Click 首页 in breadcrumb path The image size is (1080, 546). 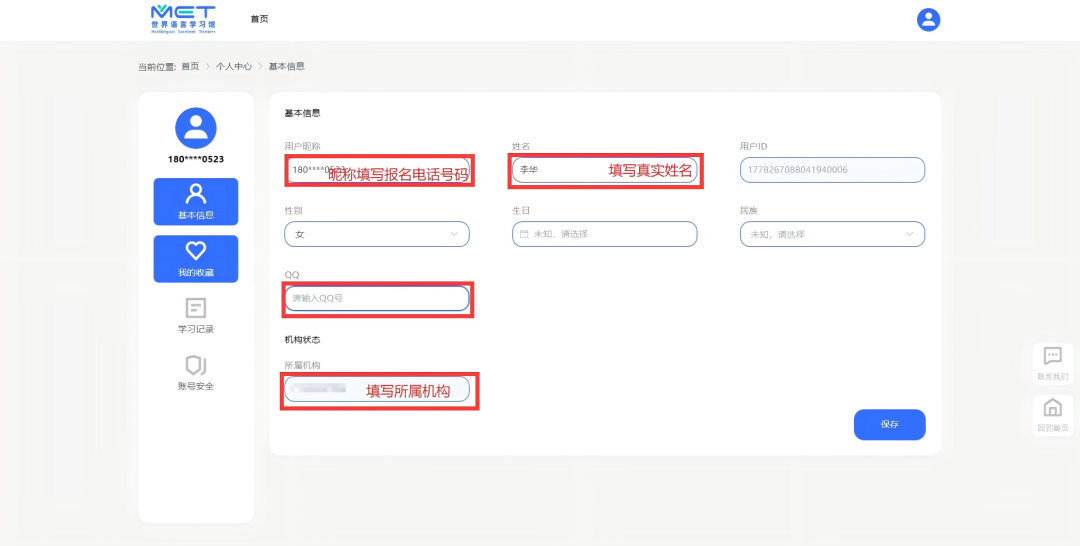click(x=190, y=67)
